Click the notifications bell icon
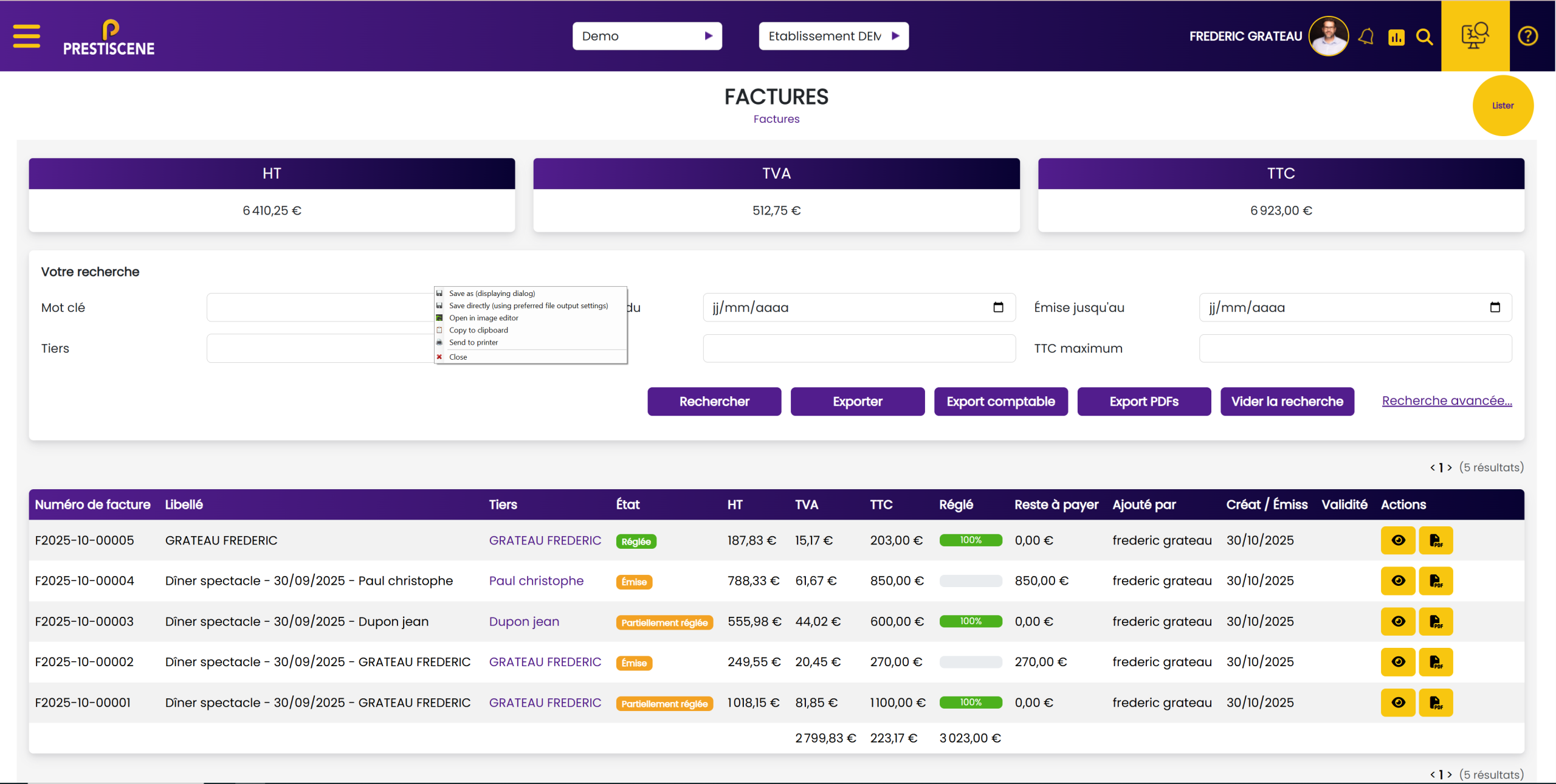The height and width of the screenshot is (784, 1556). (x=1366, y=36)
